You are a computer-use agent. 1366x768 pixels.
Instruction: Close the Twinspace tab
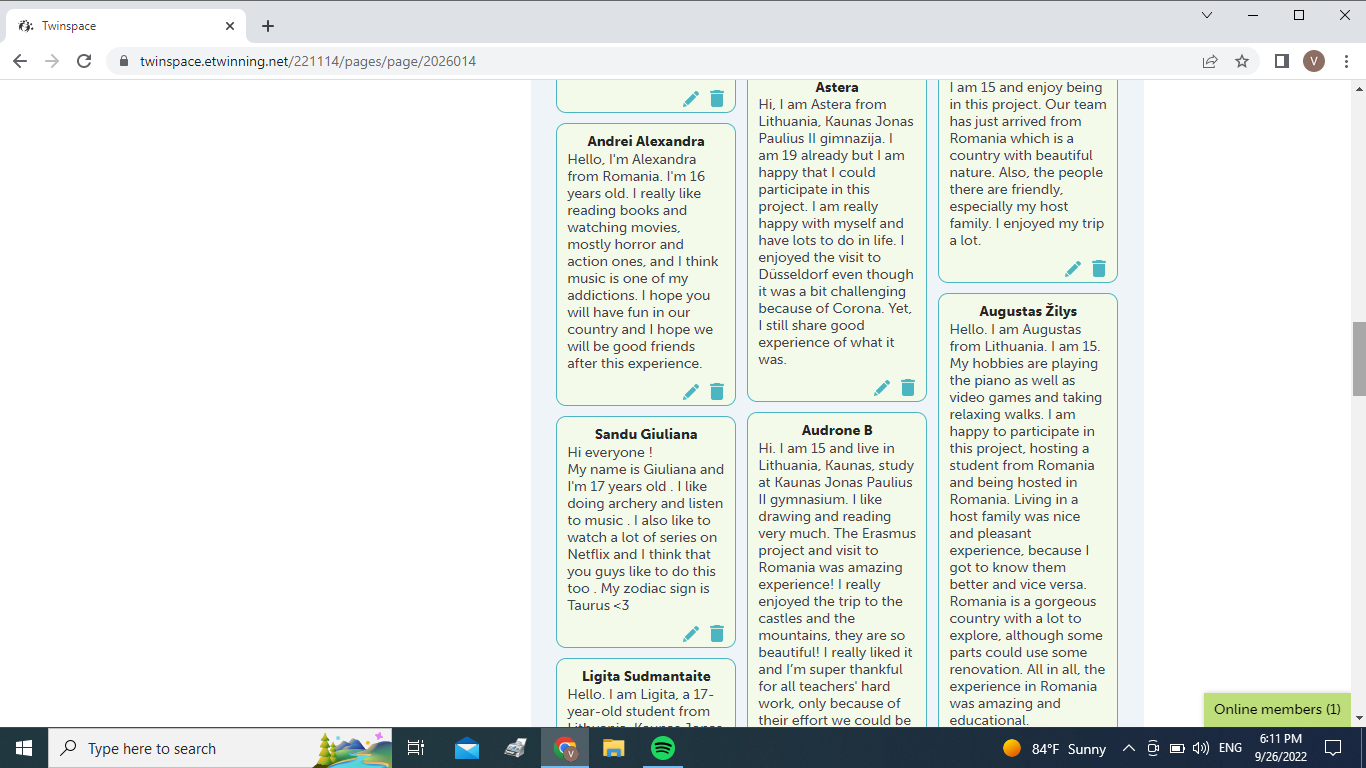230,26
